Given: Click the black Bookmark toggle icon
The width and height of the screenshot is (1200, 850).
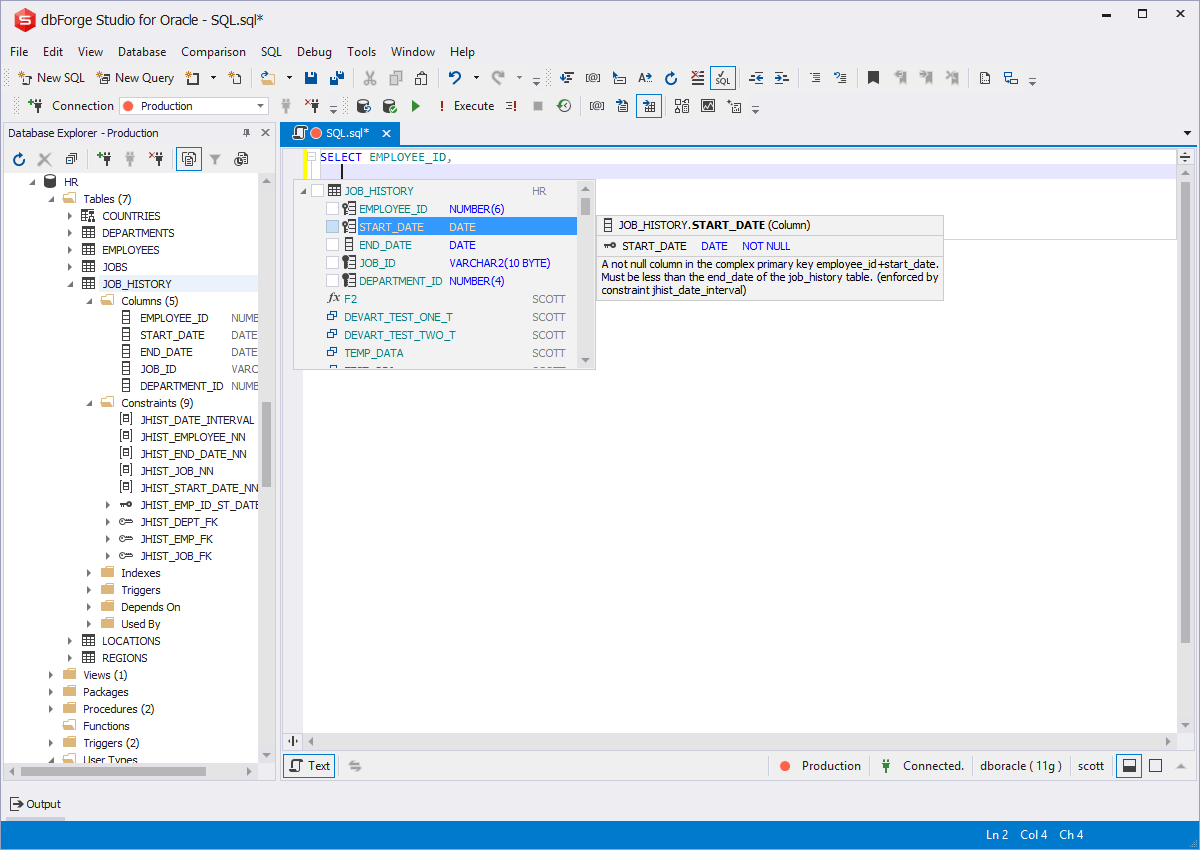Looking at the screenshot, I should (873, 78).
